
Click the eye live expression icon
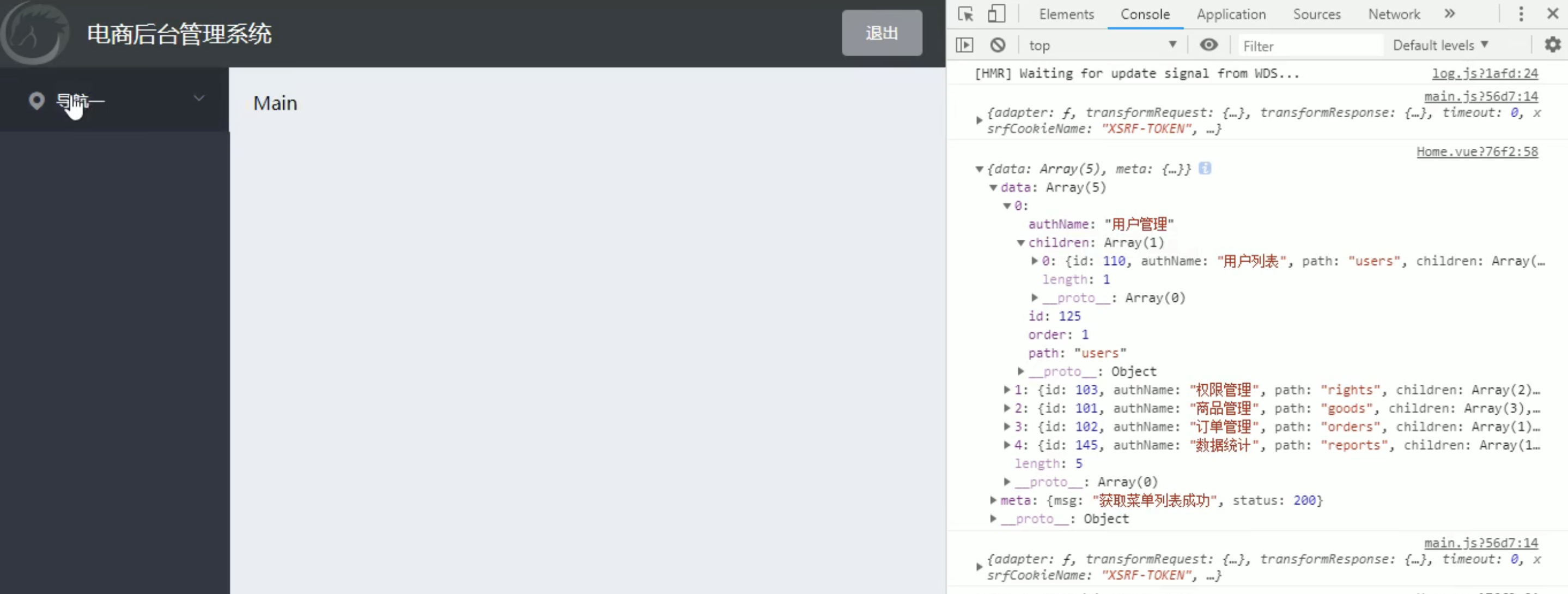pyautogui.click(x=1209, y=45)
